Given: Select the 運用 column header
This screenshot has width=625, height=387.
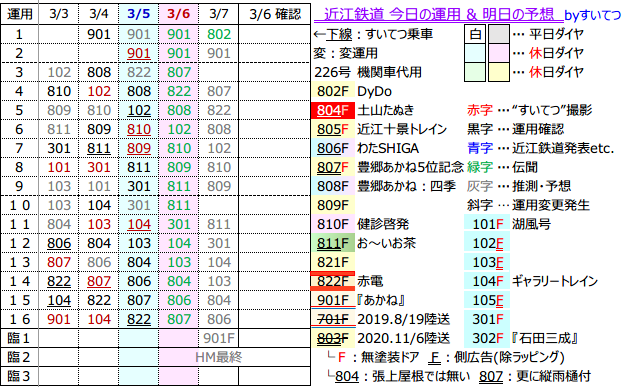Looking at the screenshot, I should click(x=20, y=14).
